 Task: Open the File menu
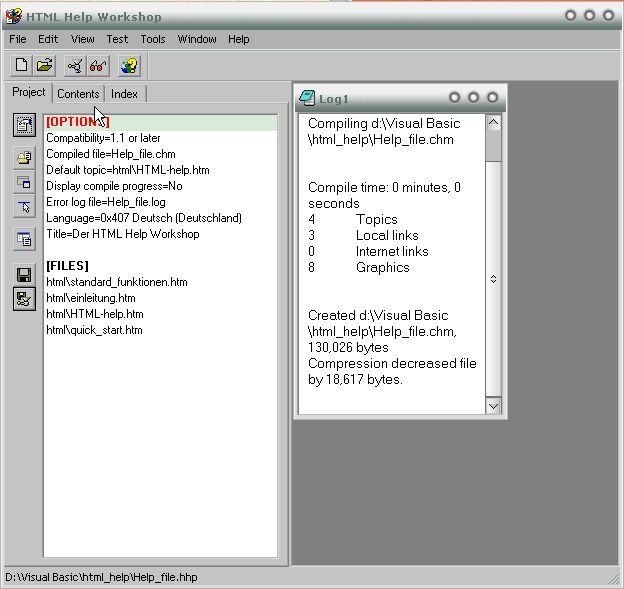18,39
